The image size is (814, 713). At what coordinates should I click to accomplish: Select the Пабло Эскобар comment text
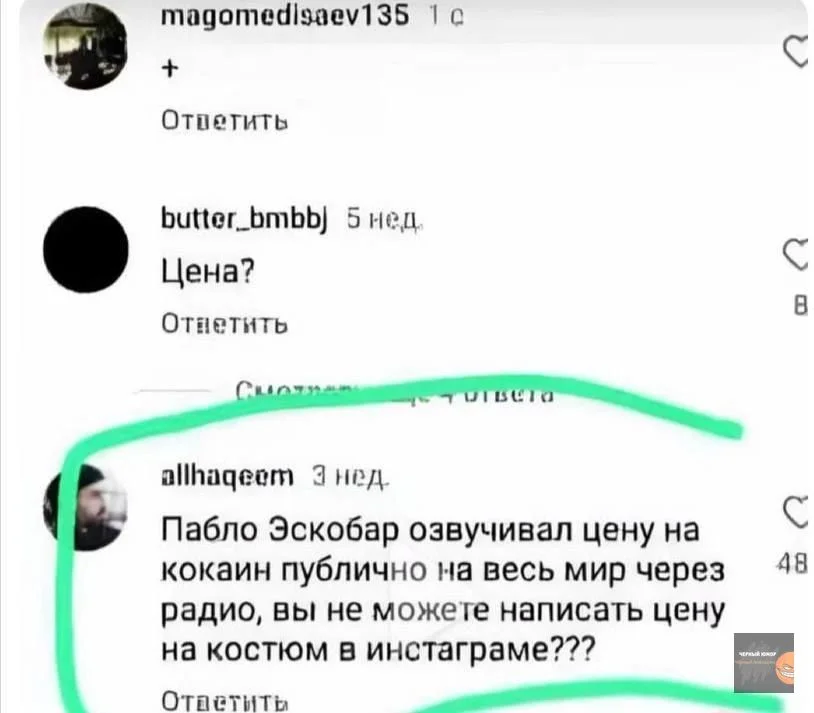[443, 590]
